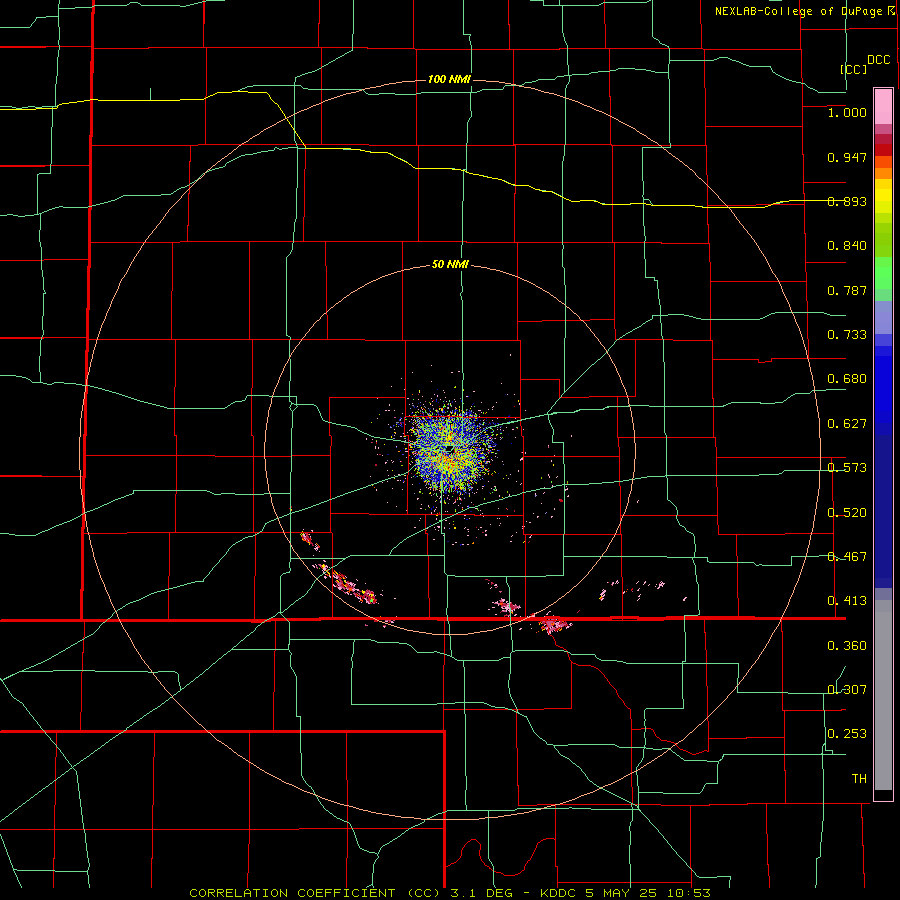Click the 0.680 scale value

(x=847, y=379)
